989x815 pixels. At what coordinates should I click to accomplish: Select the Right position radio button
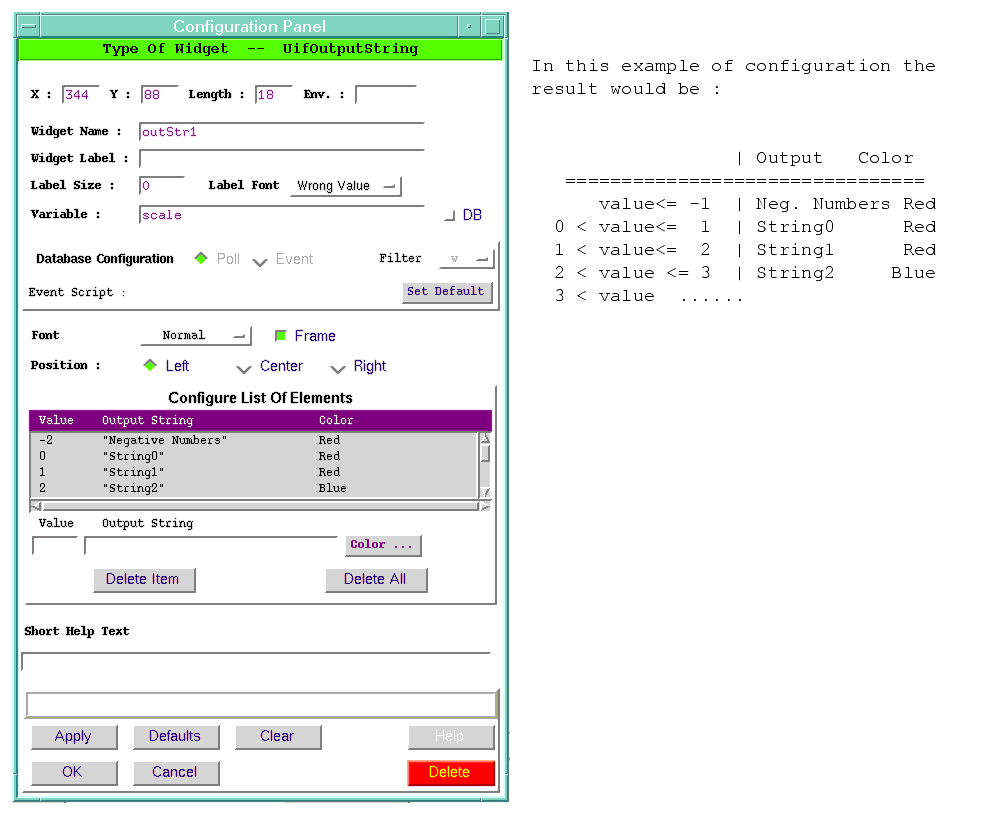tap(337, 367)
